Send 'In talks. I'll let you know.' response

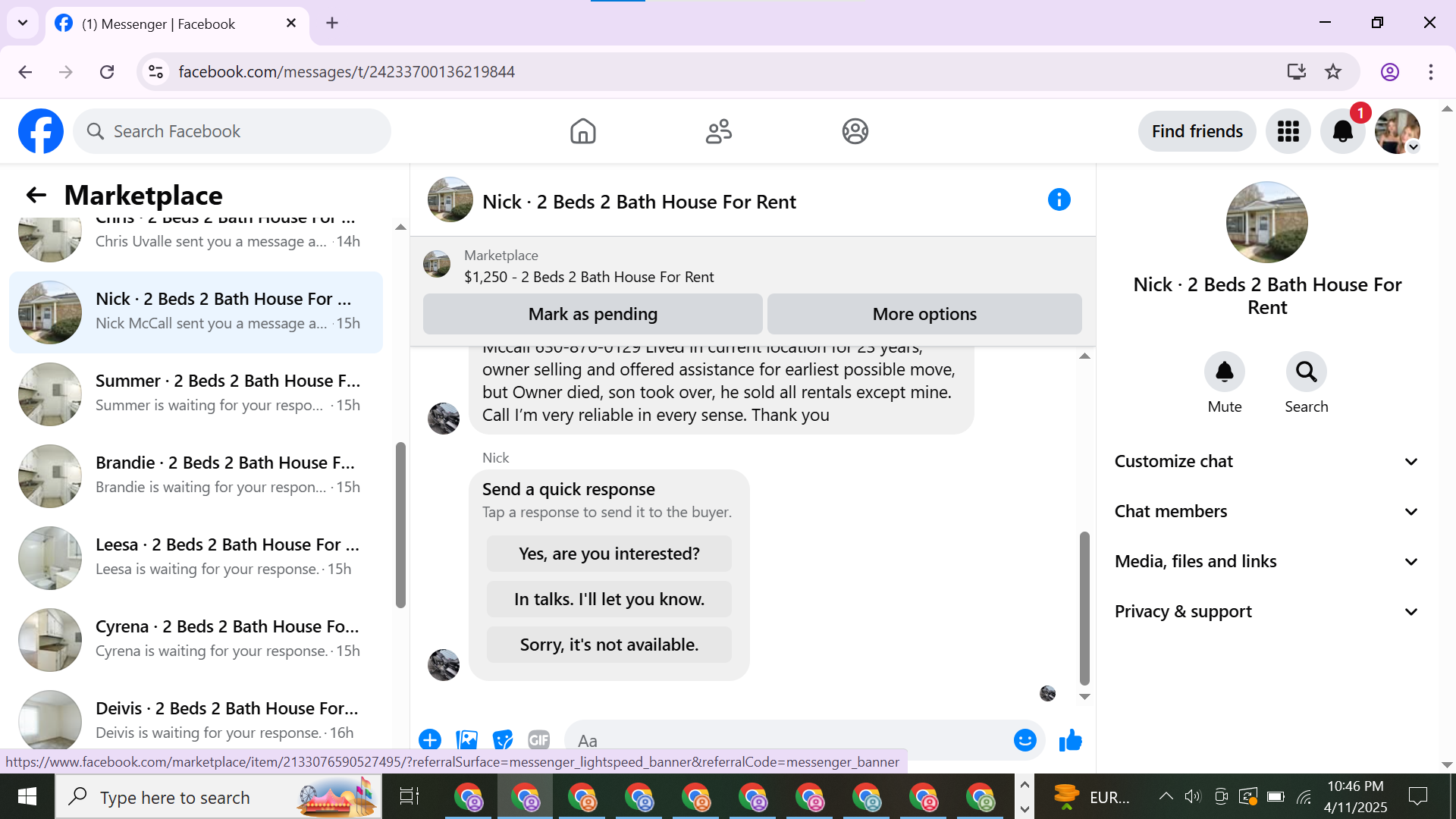coord(609,599)
